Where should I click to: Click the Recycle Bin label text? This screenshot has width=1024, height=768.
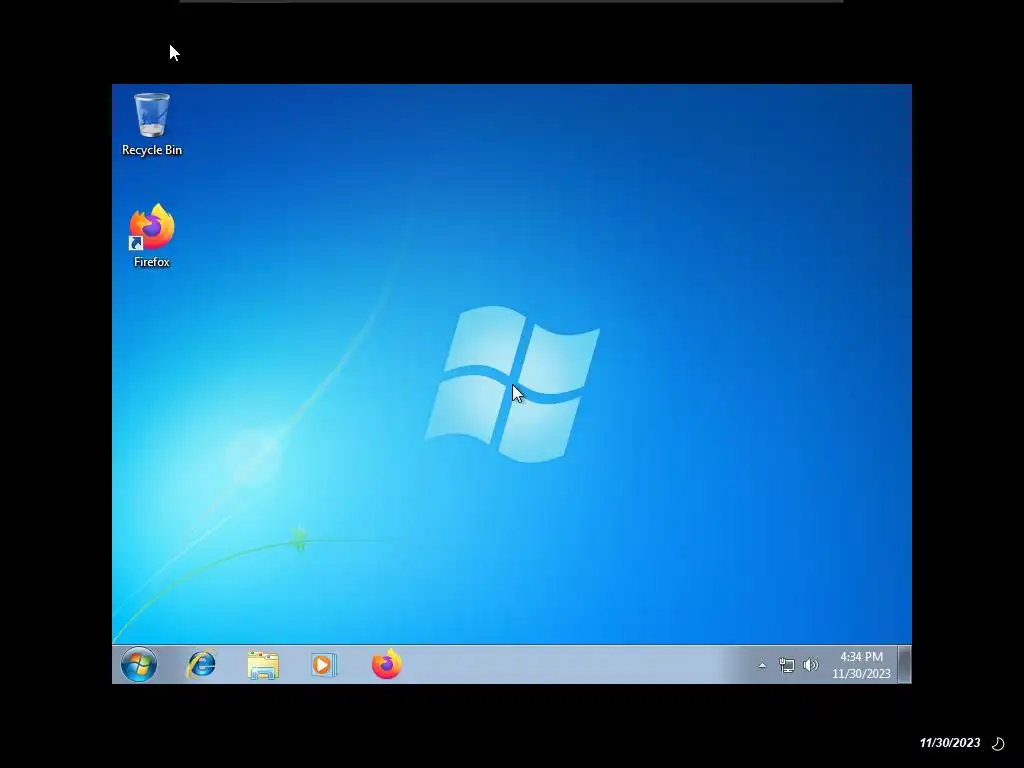coord(152,150)
